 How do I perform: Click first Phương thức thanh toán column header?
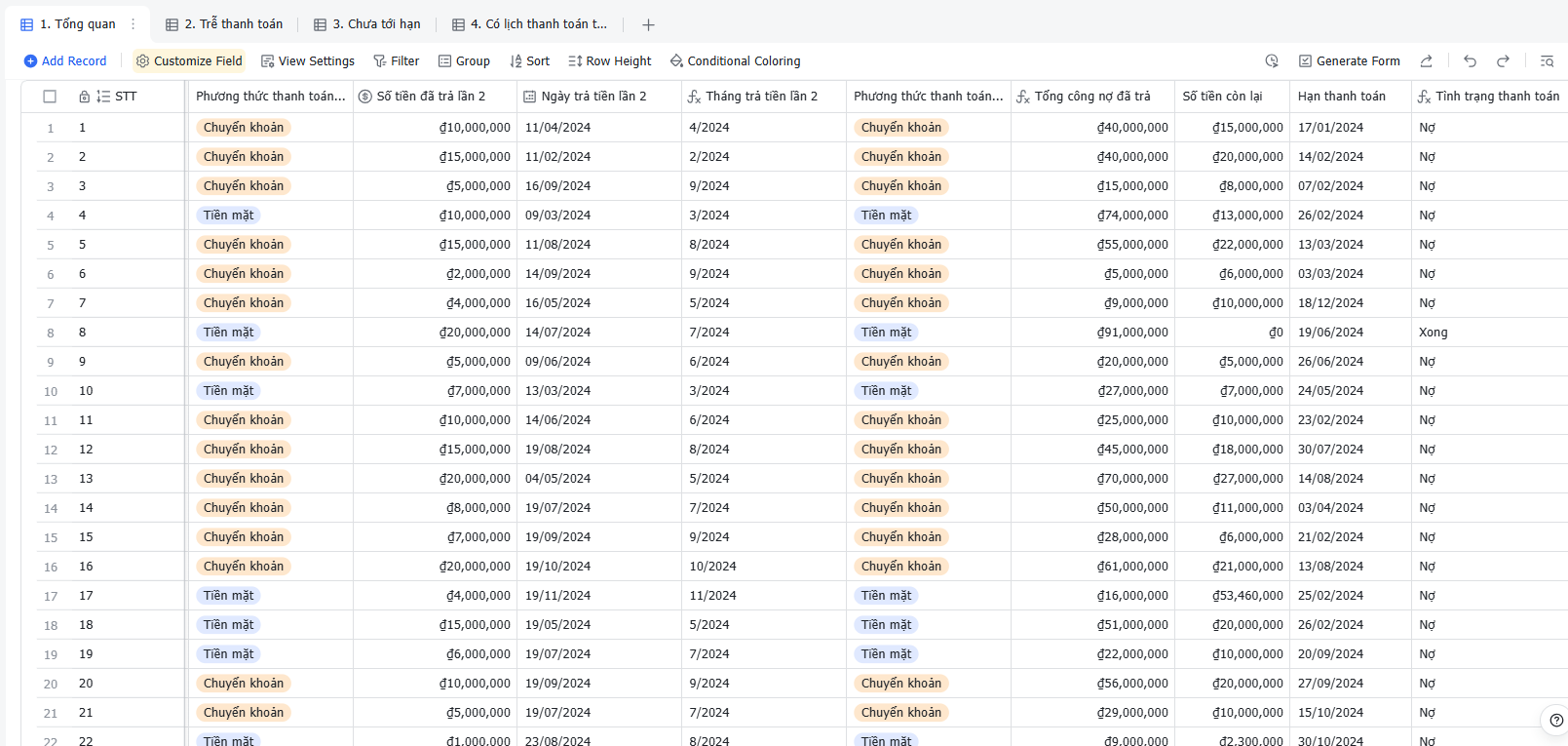click(x=270, y=97)
